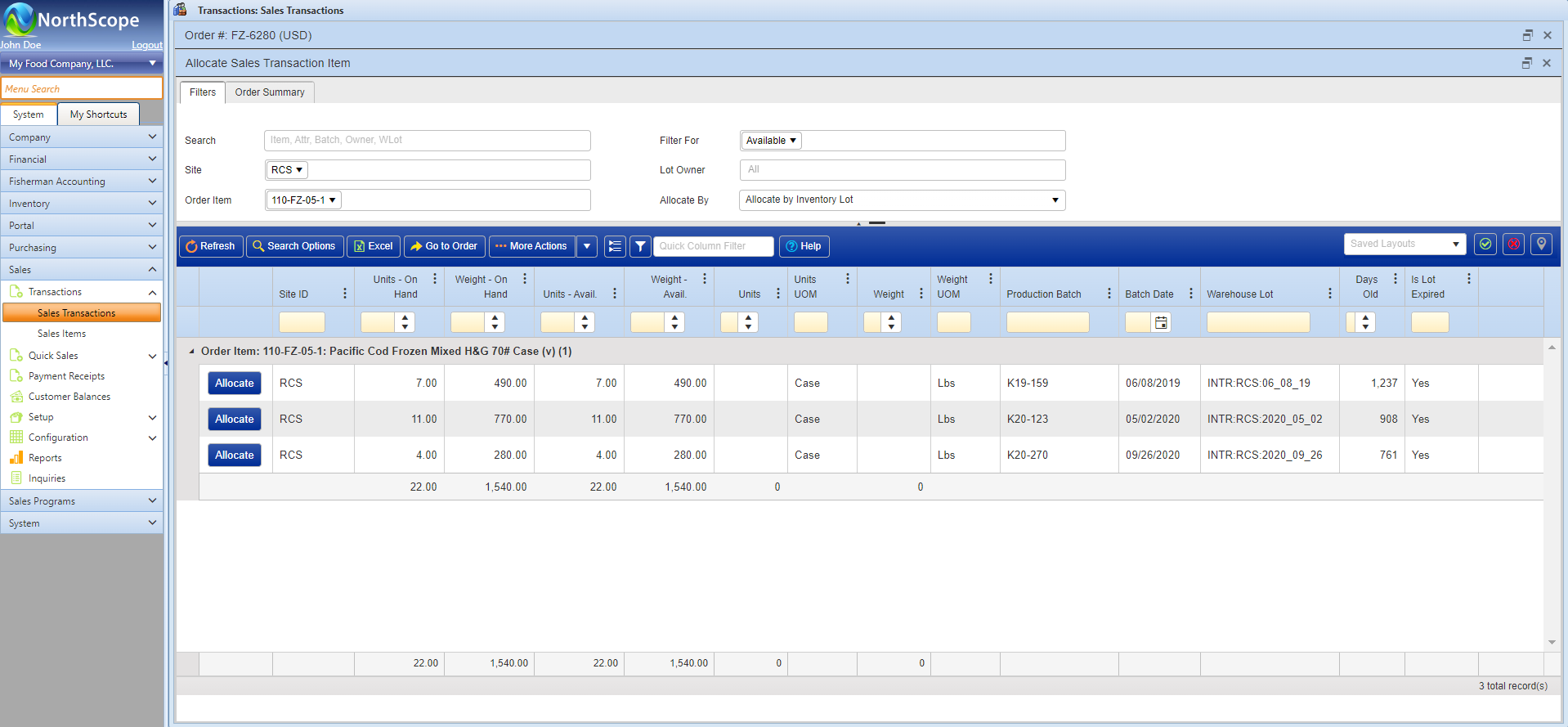Click the group rows list icon
The image size is (1568, 727).
pos(616,246)
